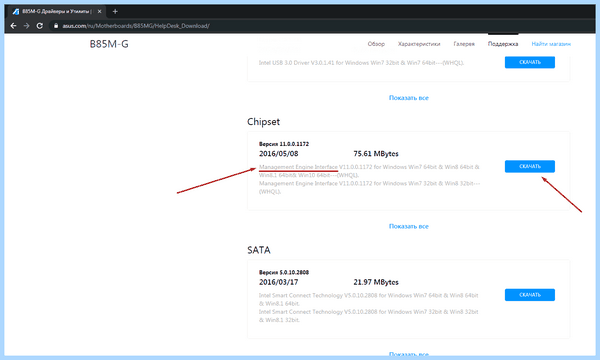Download the Intel Smart Connect SATA driver
This screenshot has height=360, width=600.
pyautogui.click(x=530, y=295)
